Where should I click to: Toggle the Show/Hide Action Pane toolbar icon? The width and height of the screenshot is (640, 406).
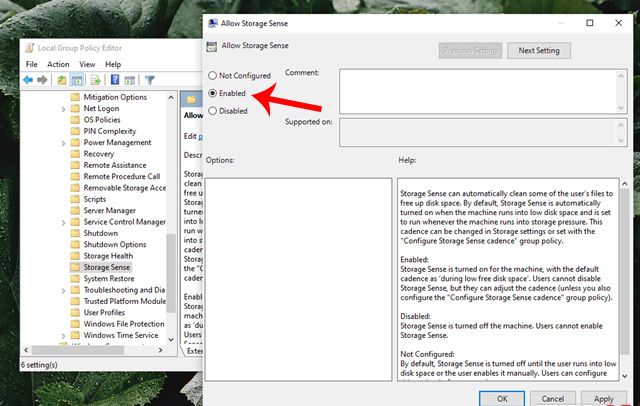(130, 80)
